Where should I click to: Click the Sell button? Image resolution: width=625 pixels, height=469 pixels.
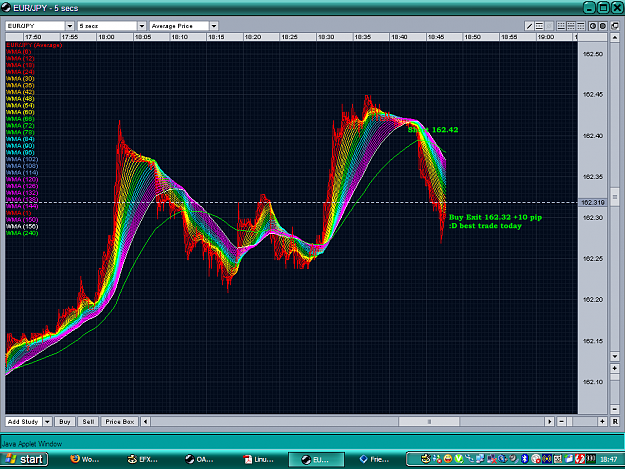coord(88,422)
